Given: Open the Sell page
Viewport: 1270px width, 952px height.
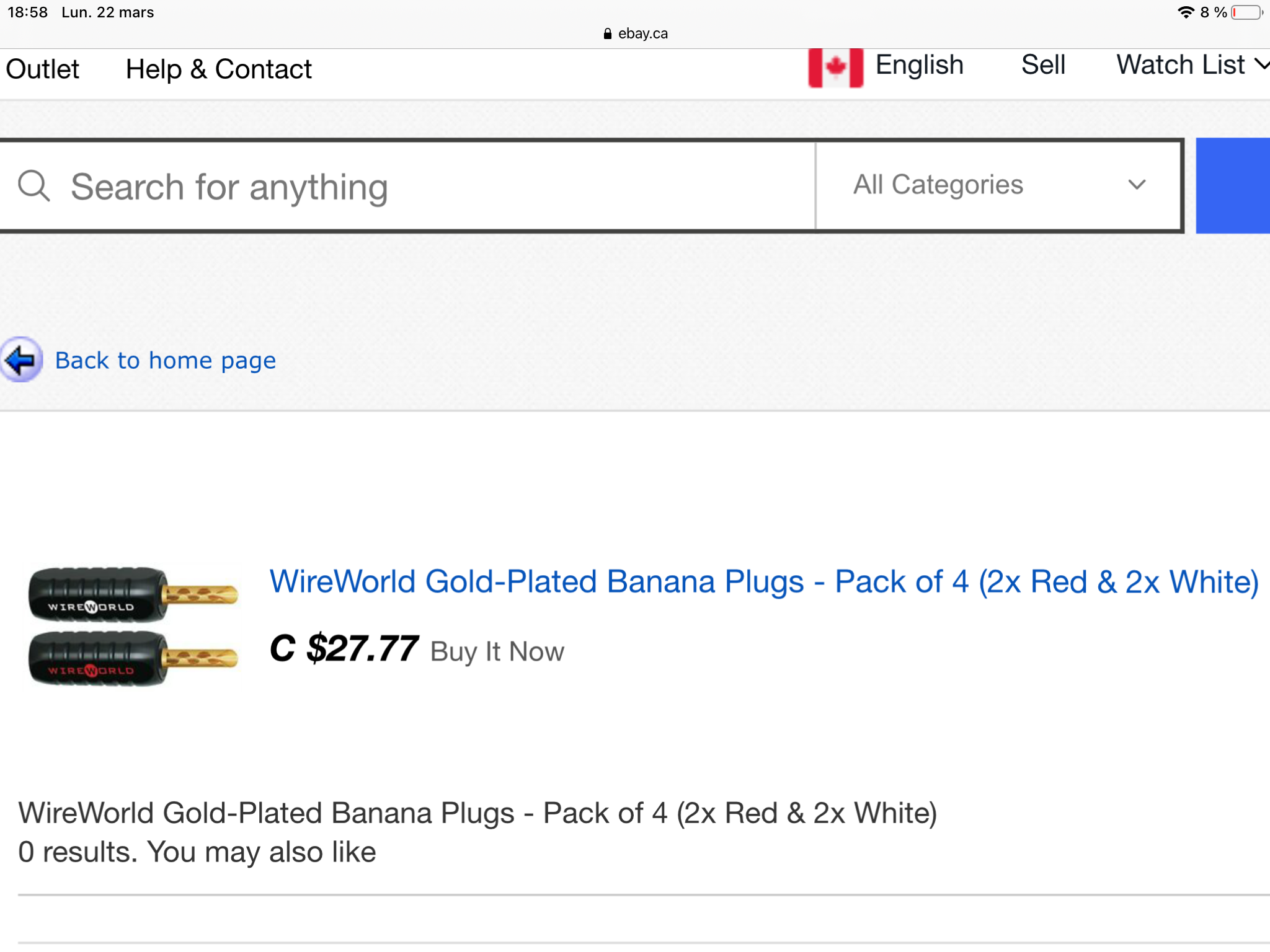Looking at the screenshot, I should [x=1043, y=65].
